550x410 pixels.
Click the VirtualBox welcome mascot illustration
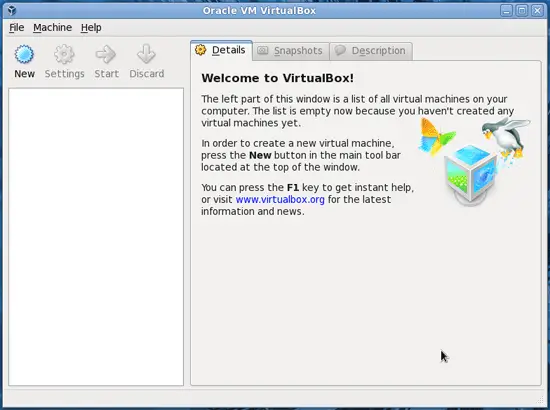(x=474, y=161)
